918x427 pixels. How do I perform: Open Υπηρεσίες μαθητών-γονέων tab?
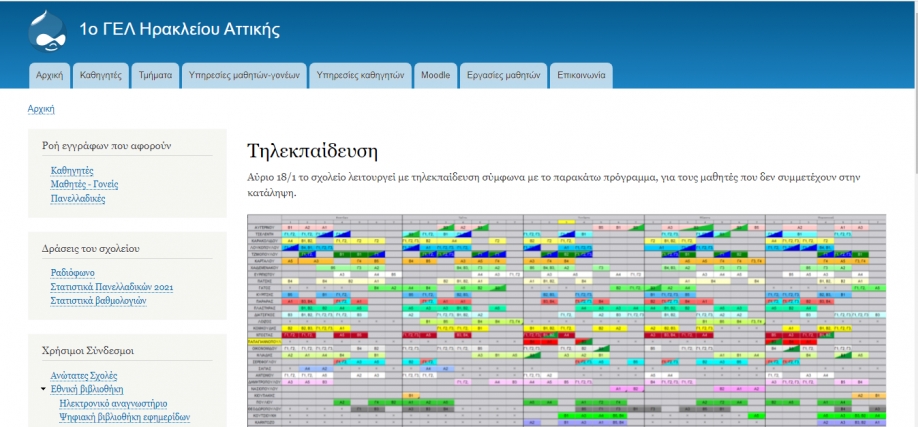tap(244, 75)
